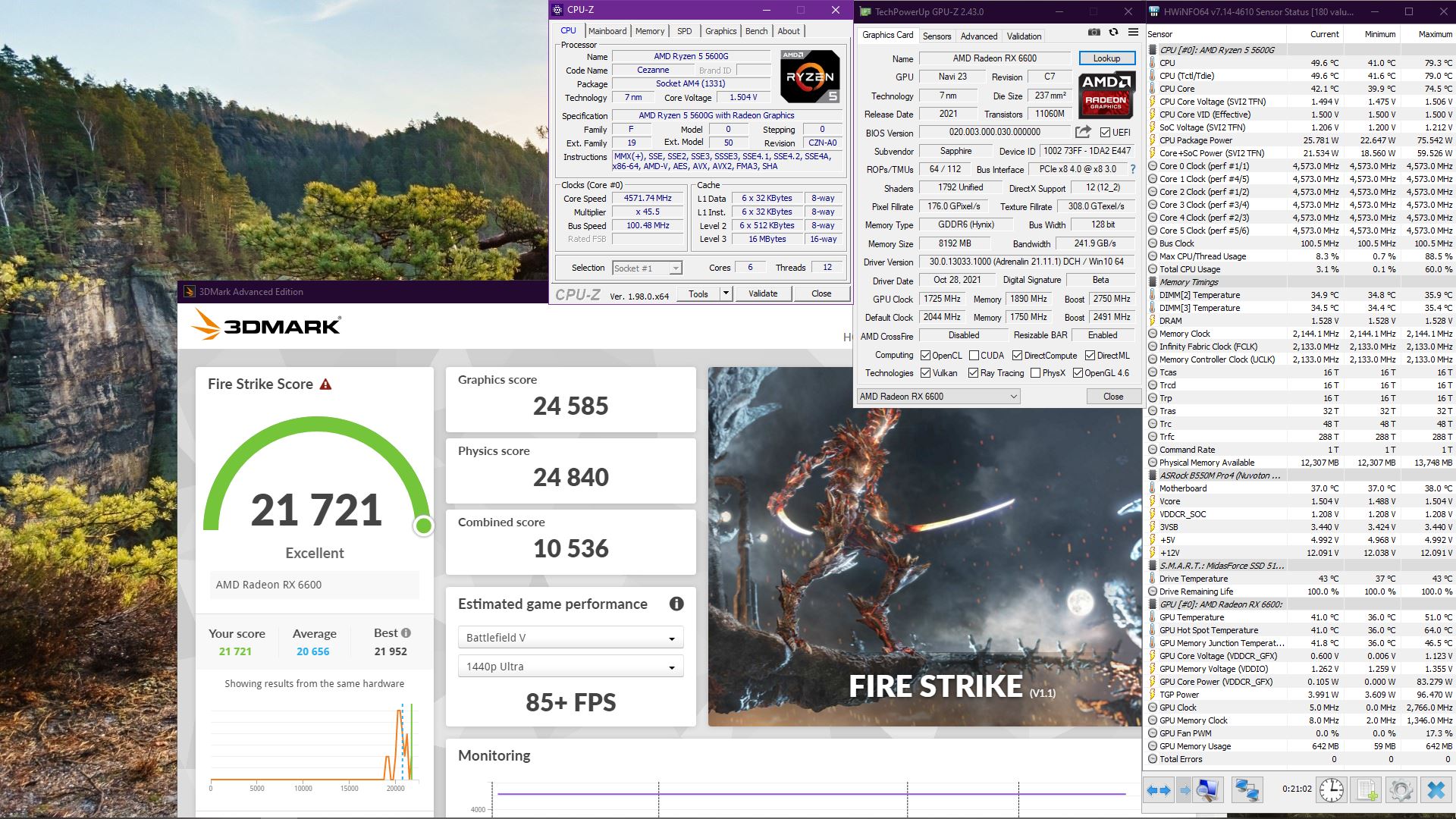Reset HWiNFO timer with the clock icon
The width and height of the screenshot is (1456, 819).
pos(1332,791)
